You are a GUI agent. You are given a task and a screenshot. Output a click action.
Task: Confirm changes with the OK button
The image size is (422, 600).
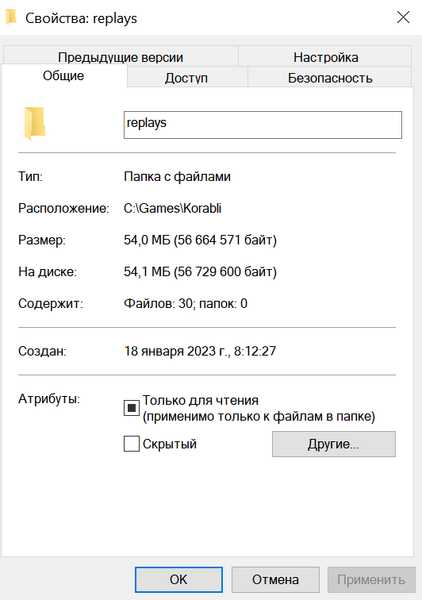click(x=179, y=579)
